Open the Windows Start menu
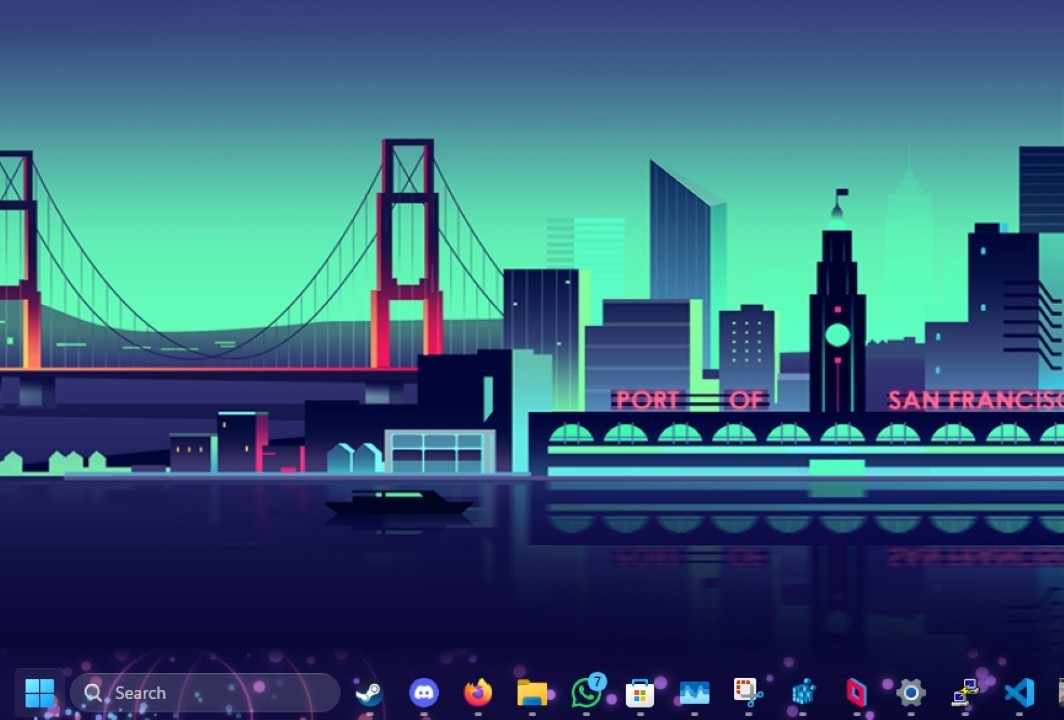The image size is (1064, 720). pos(39,693)
